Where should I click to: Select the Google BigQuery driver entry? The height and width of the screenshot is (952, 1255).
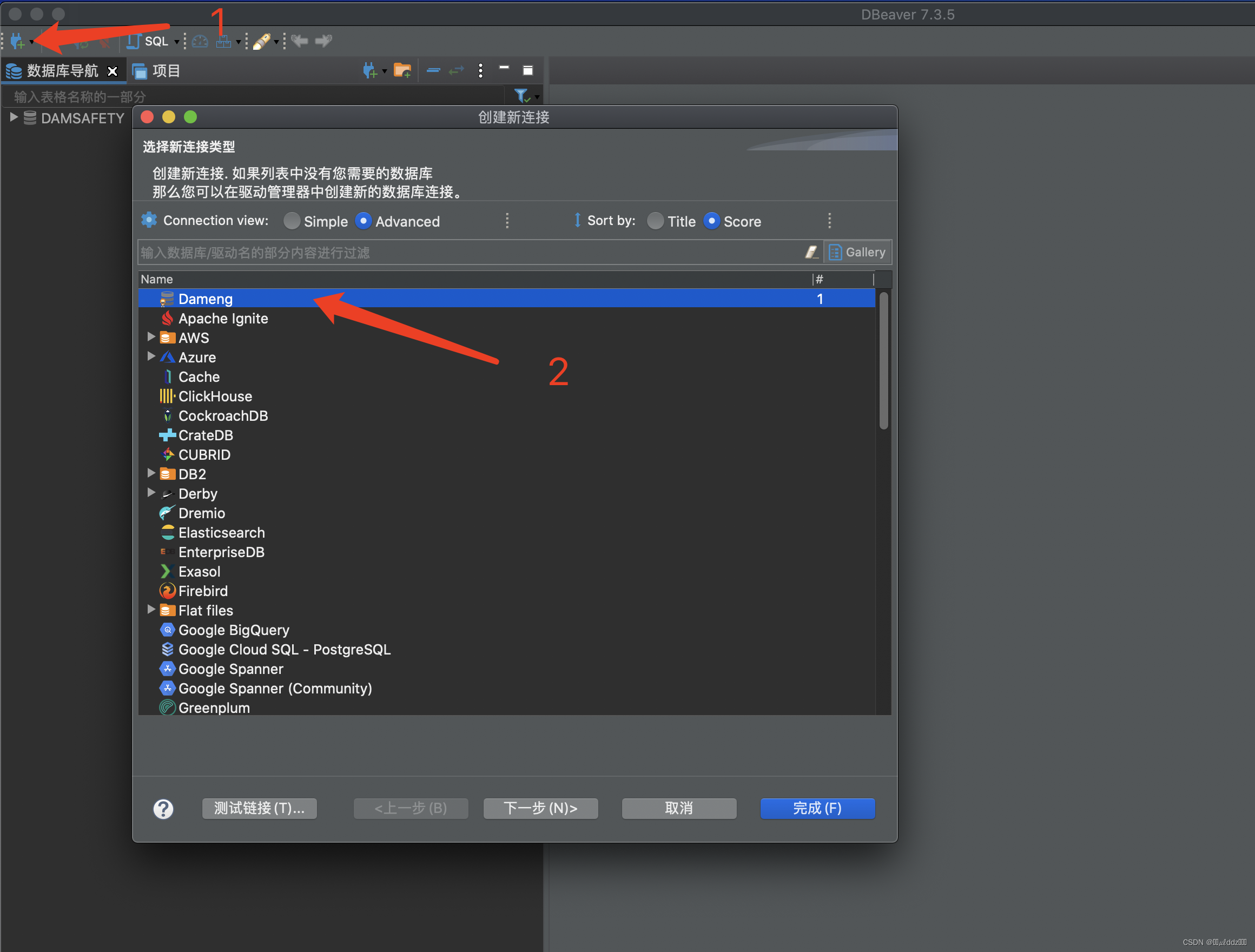[x=506, y=630]
